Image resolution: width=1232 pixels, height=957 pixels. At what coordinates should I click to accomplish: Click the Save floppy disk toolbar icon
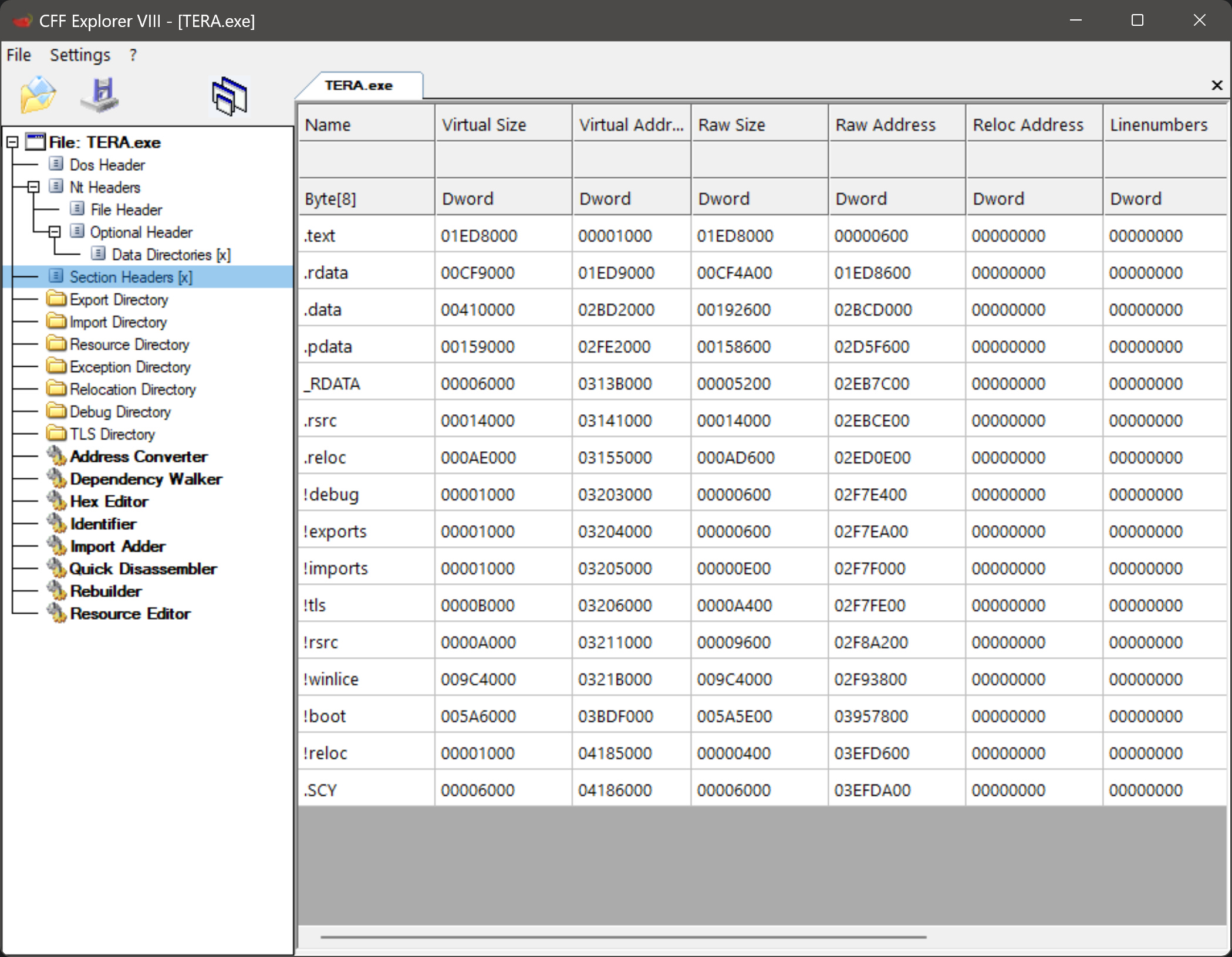[100, 94]
